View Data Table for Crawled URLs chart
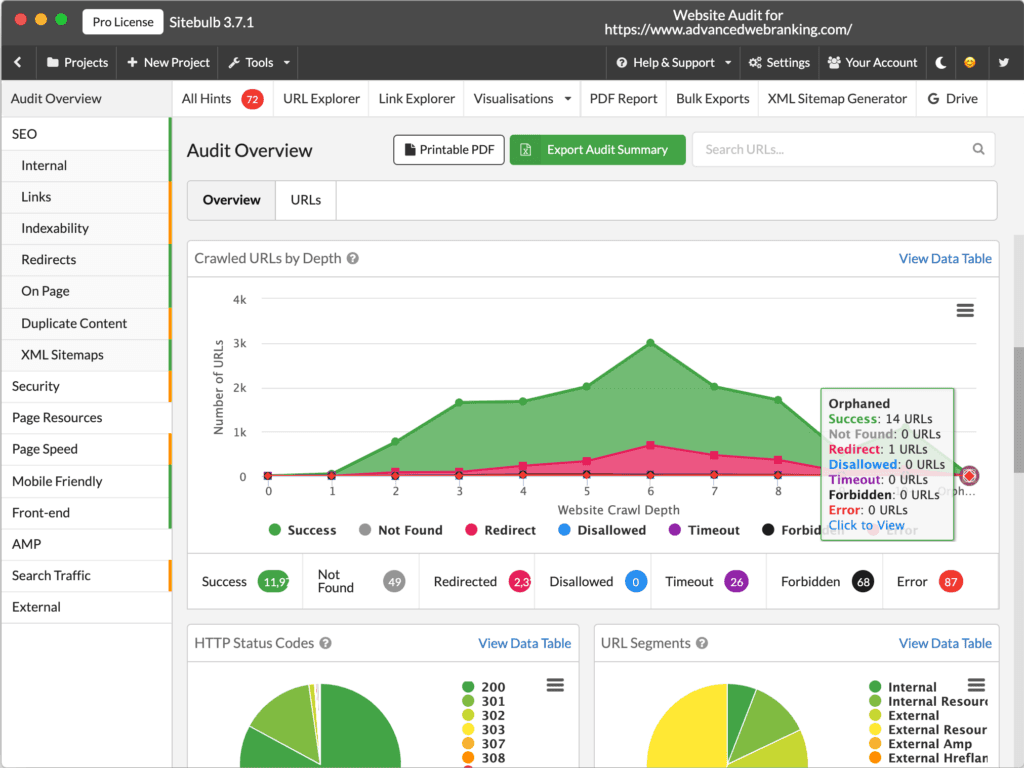Screen dimensions: 1024x768 coord(945,259)
